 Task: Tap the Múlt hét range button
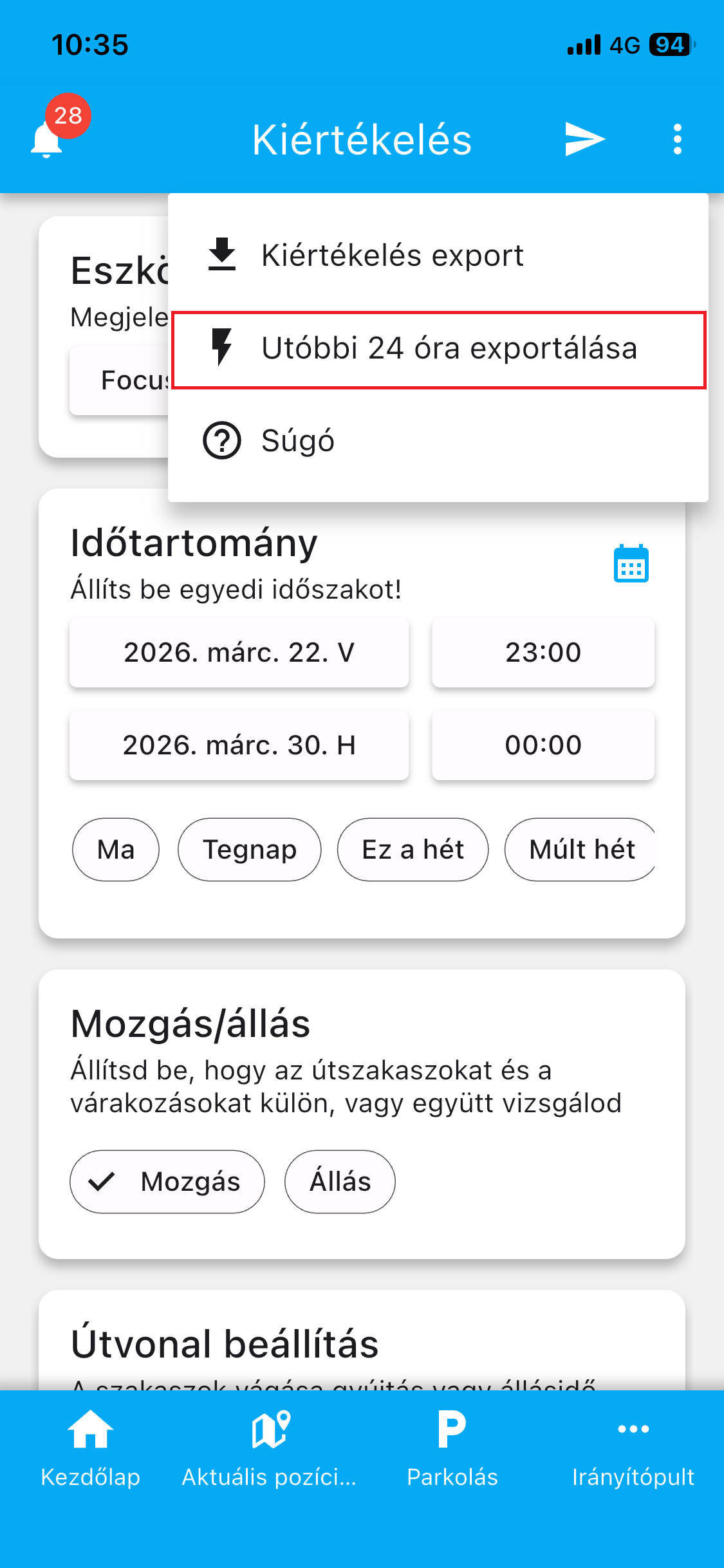point(580,850)
